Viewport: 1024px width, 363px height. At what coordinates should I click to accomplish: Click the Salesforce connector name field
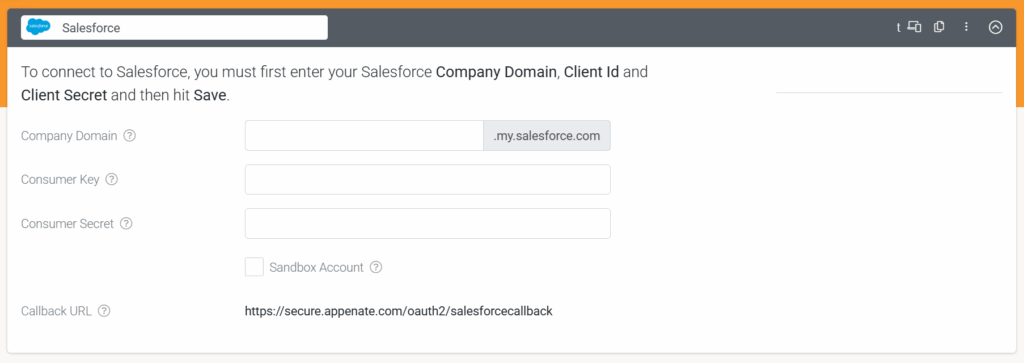pos(174,27)
